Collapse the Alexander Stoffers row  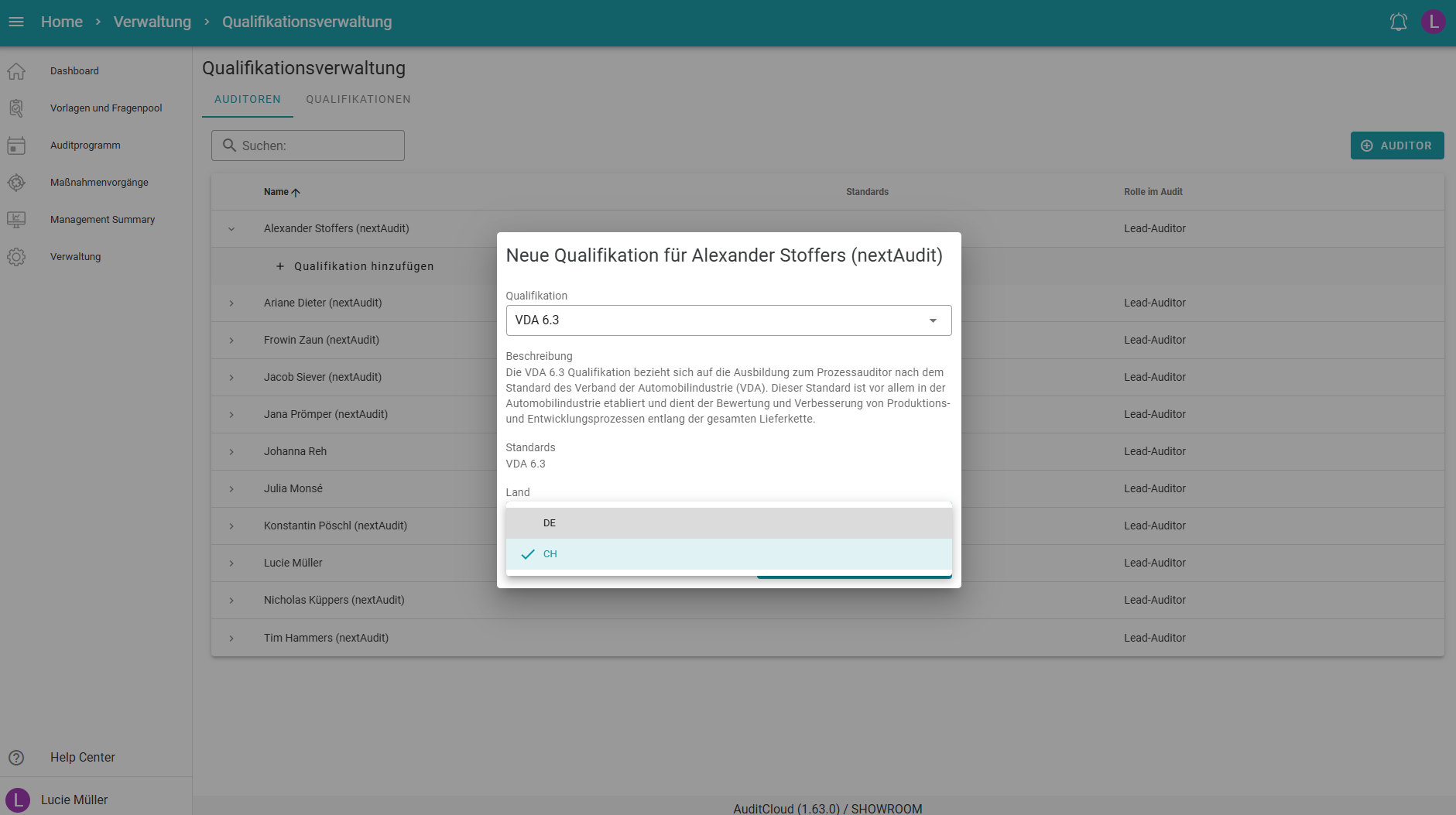[231, 229]
